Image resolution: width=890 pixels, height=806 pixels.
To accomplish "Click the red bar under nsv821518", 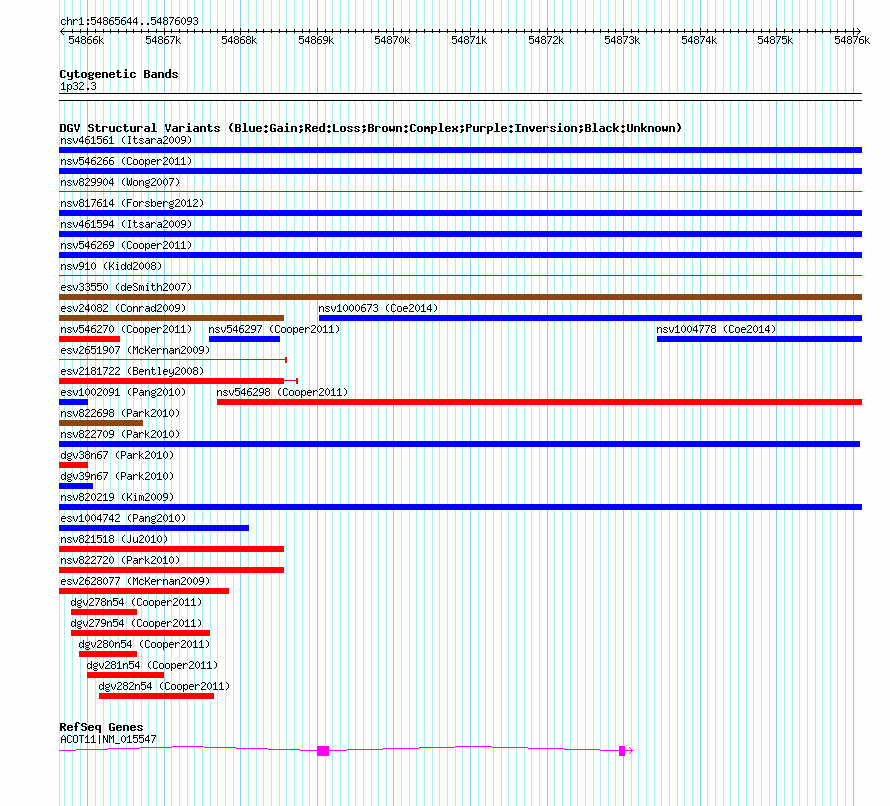I will click(171, 549).
